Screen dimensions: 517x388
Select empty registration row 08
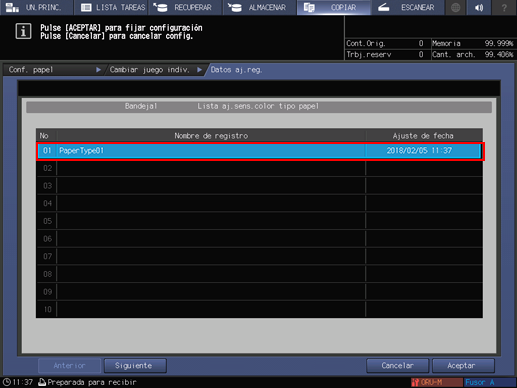click(259, 274)
